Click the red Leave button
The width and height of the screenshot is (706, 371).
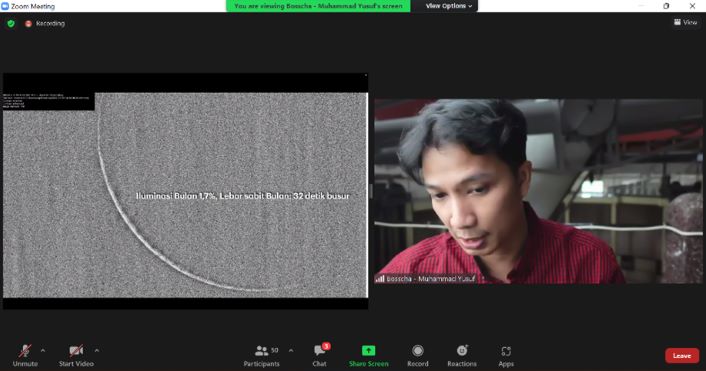click(x=682, y=356)
